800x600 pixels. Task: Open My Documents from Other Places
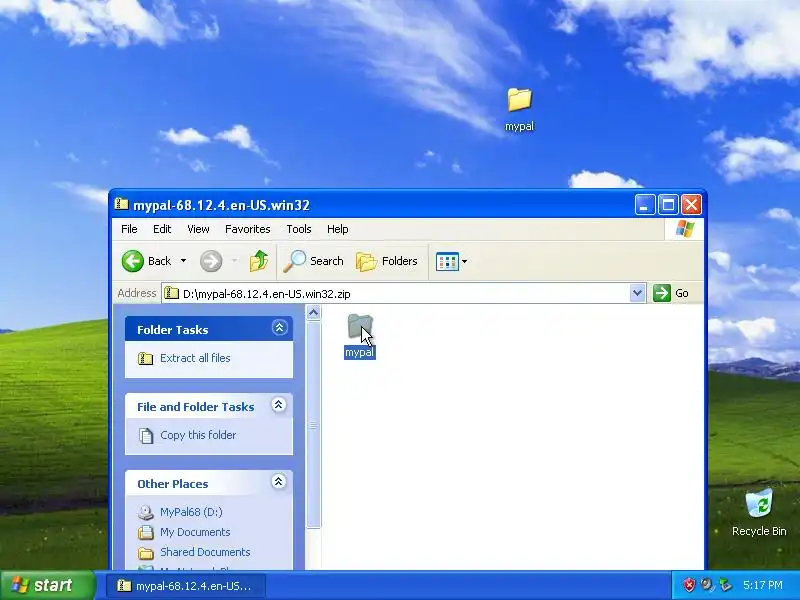(x=195, y=532)
